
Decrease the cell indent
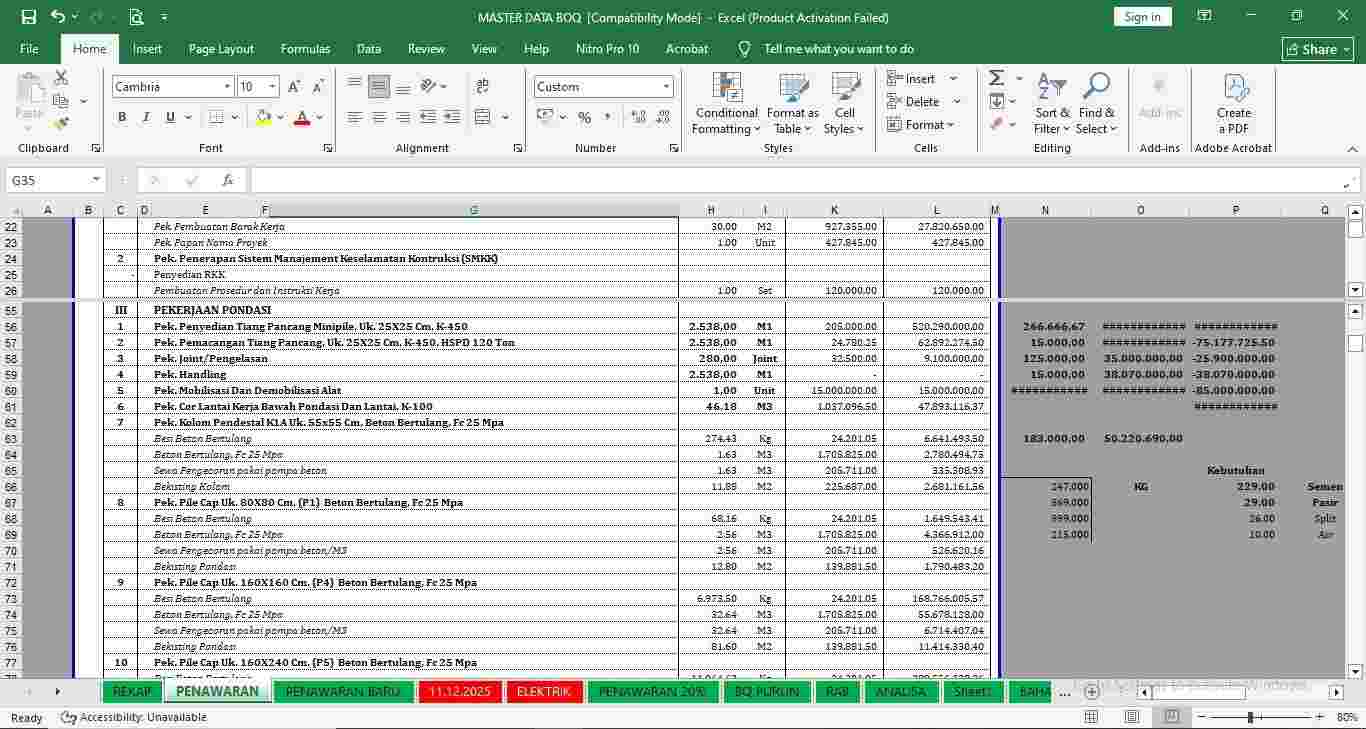pos(428,117)
